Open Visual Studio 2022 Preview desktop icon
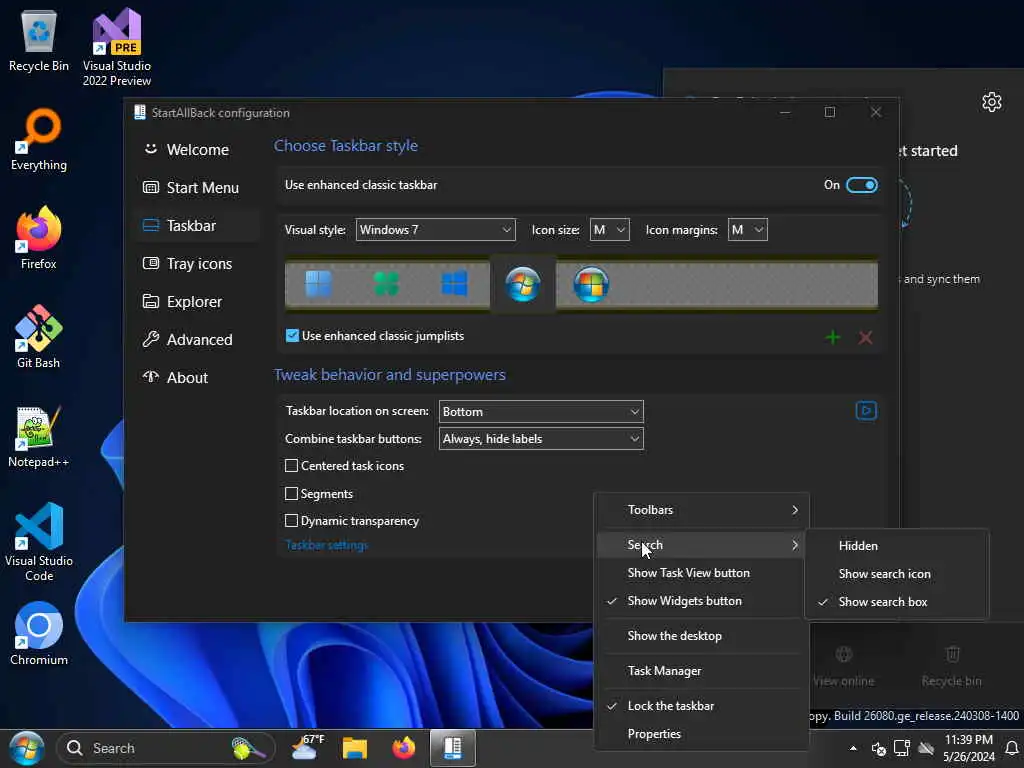This screenshot has width=1024, height=768. click(117, 47)
